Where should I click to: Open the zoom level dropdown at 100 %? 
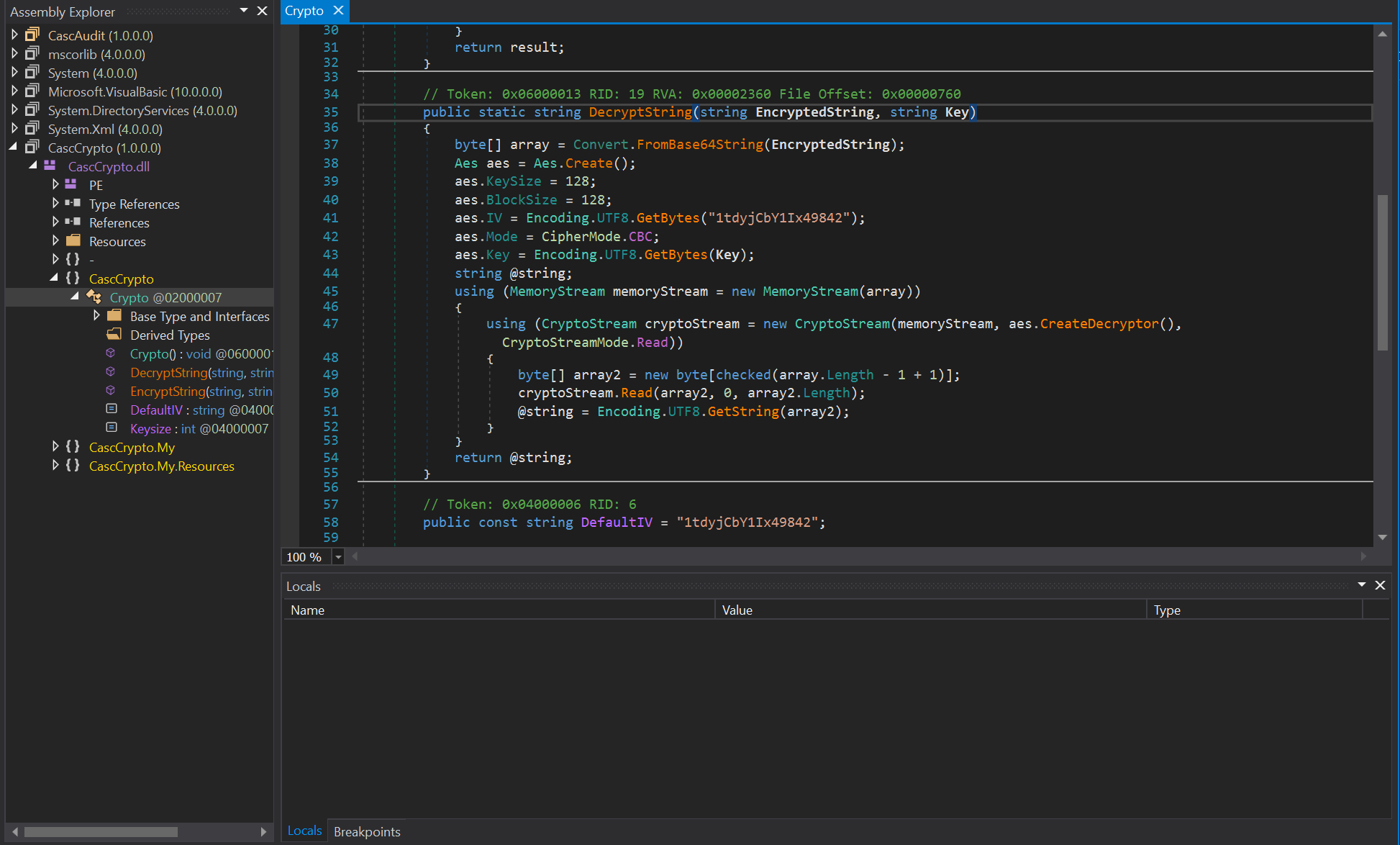pos(338,557)
